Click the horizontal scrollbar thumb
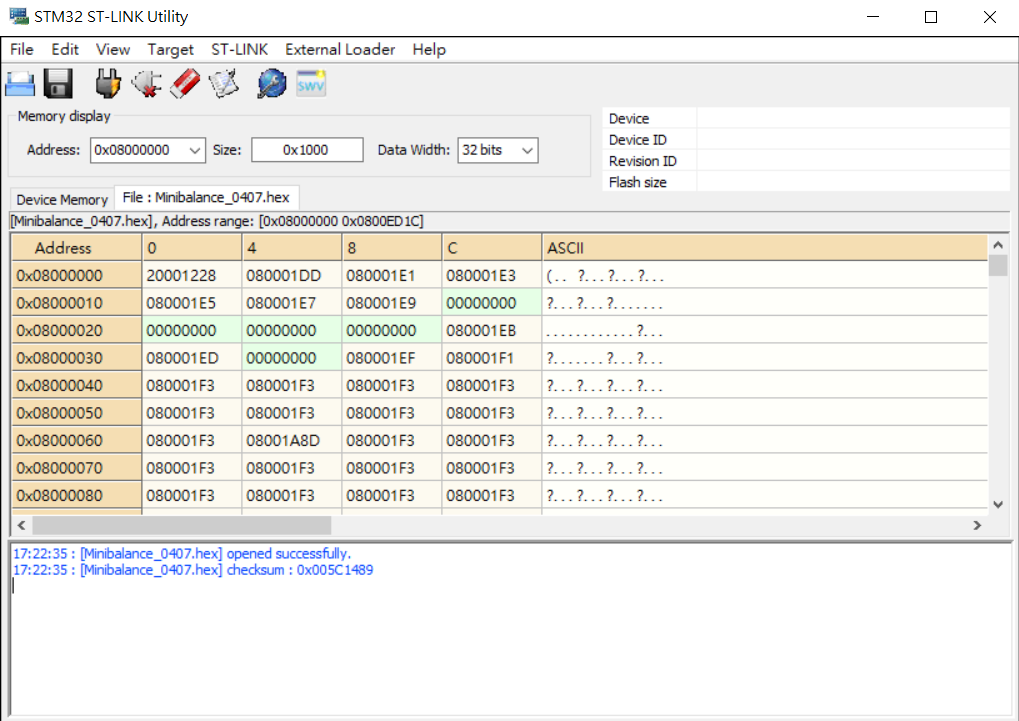 (182, 525)
